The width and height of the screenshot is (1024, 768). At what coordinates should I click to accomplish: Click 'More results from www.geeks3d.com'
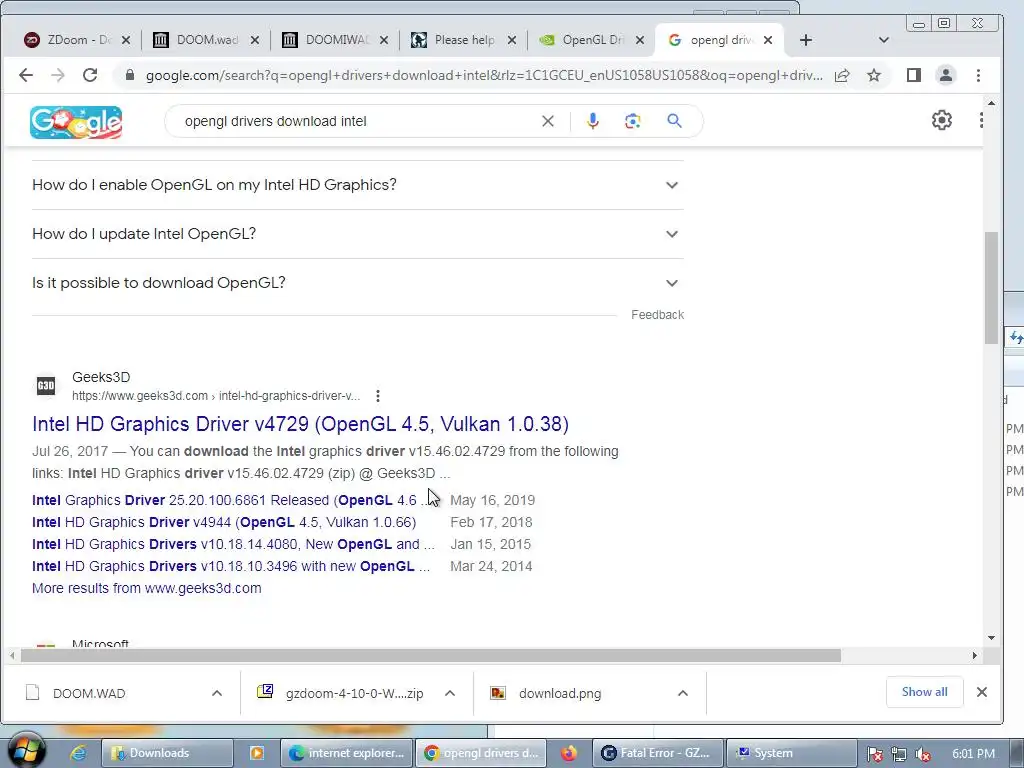click(x=147, y=588)
